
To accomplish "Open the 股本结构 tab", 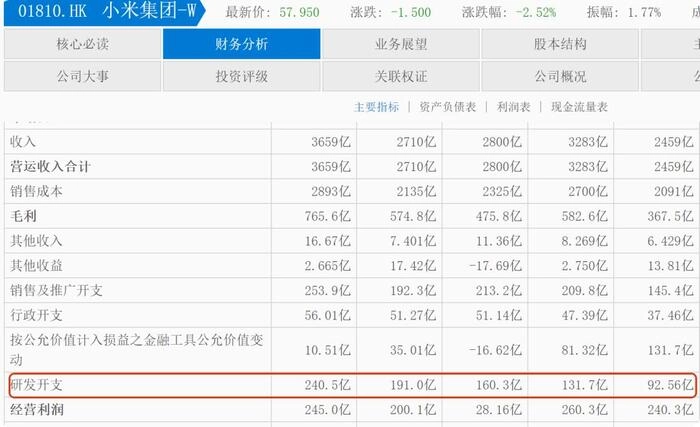I will [560, 44].
